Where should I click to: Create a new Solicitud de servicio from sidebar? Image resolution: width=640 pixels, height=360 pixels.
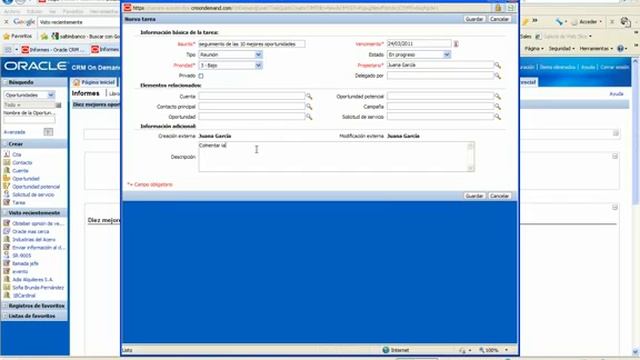(33, 195)
